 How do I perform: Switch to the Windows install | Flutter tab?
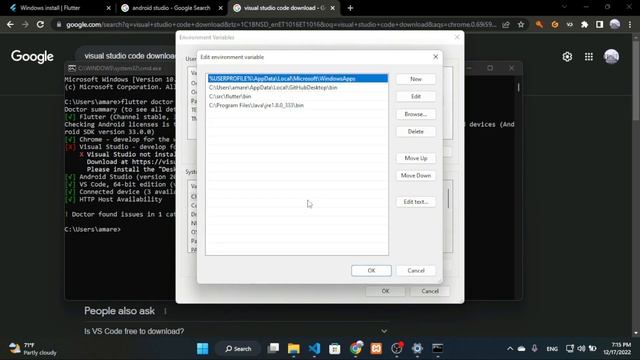point(59,8)
